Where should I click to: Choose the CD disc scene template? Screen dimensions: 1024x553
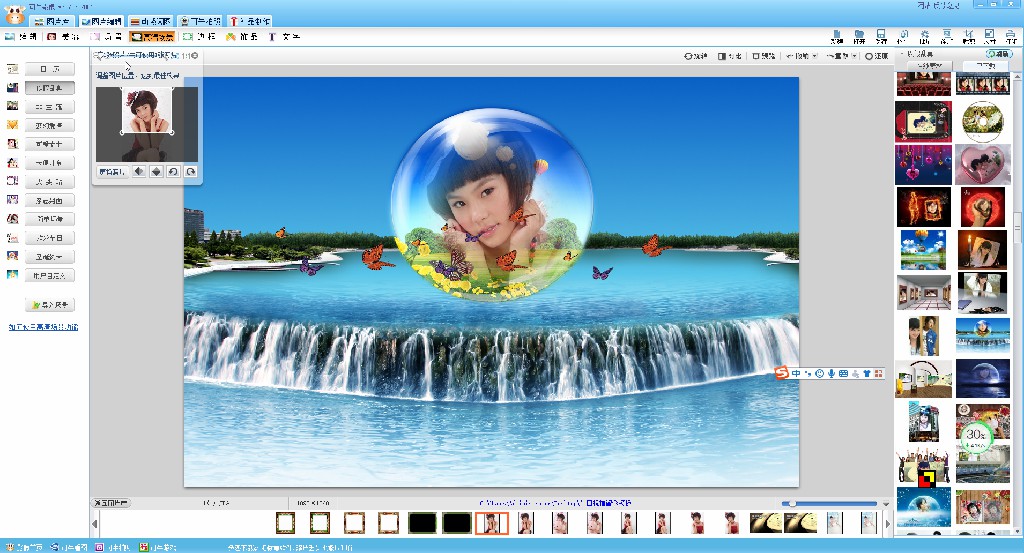click(983, 121)
